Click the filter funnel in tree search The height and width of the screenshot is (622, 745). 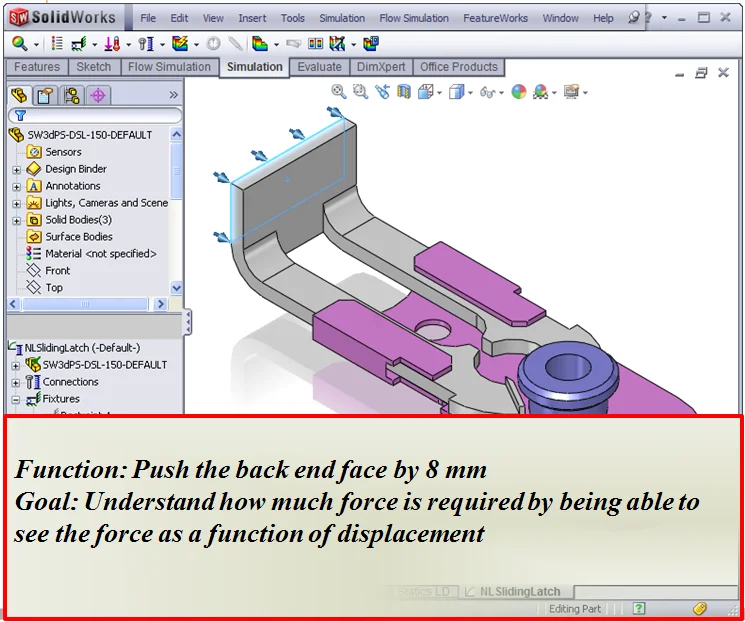coord(19,115)
